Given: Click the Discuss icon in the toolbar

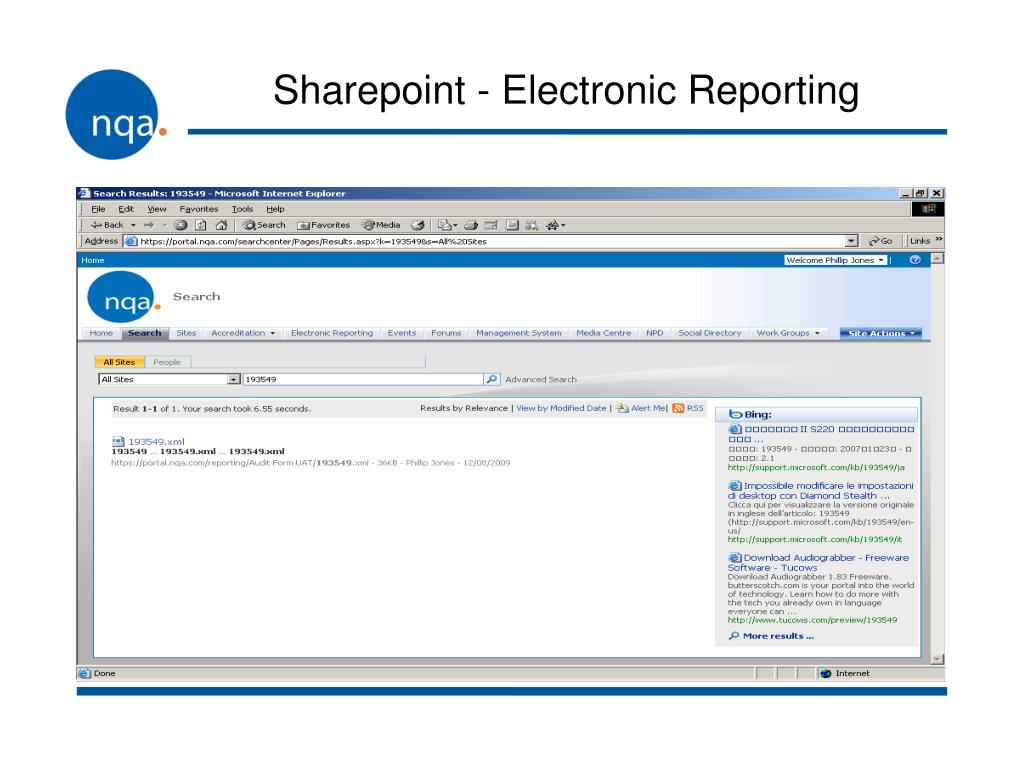Looking at the screenshot, I should [513, 225].
